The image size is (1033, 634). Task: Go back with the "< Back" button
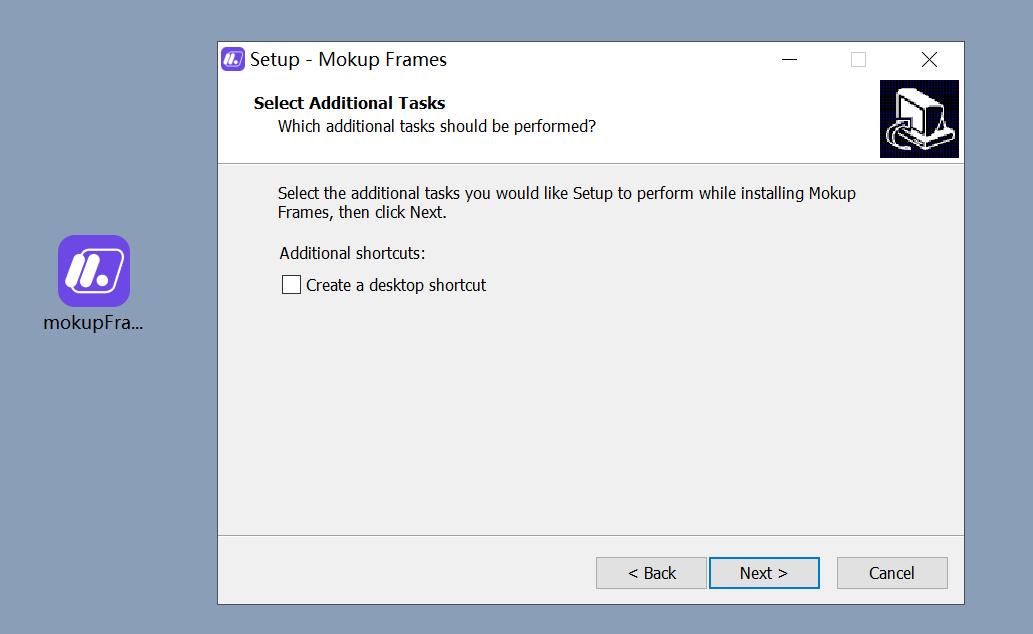651,573
